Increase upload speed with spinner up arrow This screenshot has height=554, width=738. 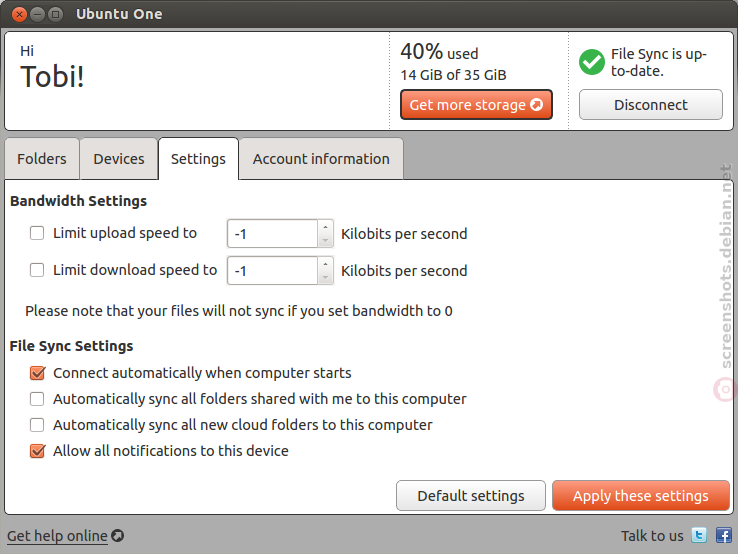pyautogui.click(x=325, y=227)
